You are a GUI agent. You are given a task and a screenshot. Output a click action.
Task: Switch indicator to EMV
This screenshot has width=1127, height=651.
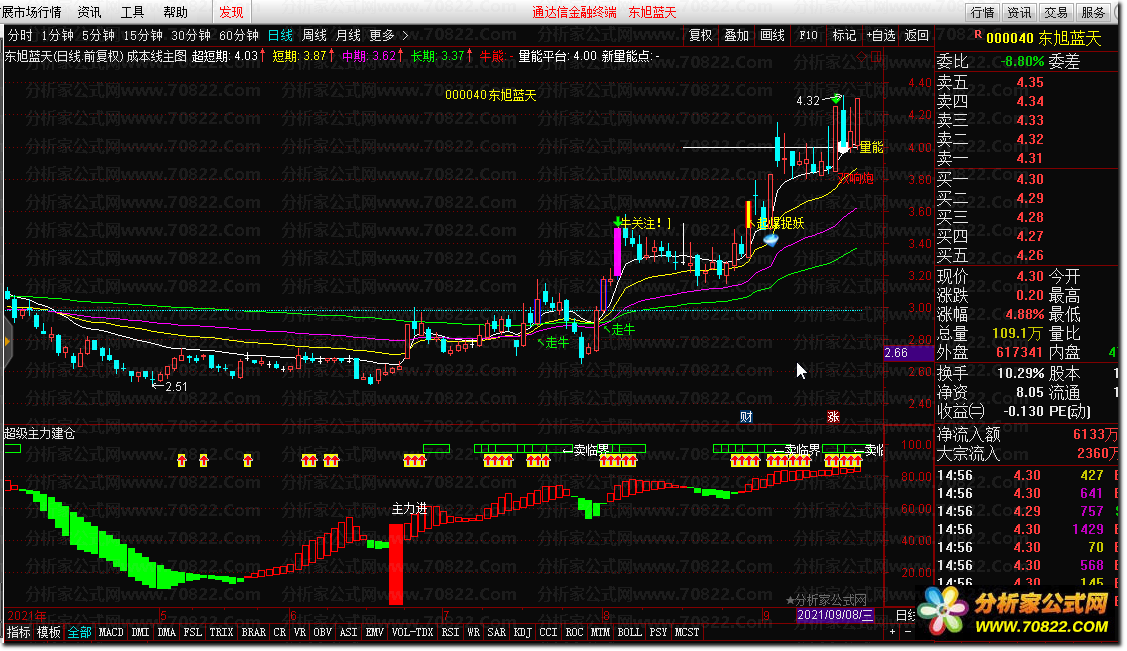pos(374,632)
